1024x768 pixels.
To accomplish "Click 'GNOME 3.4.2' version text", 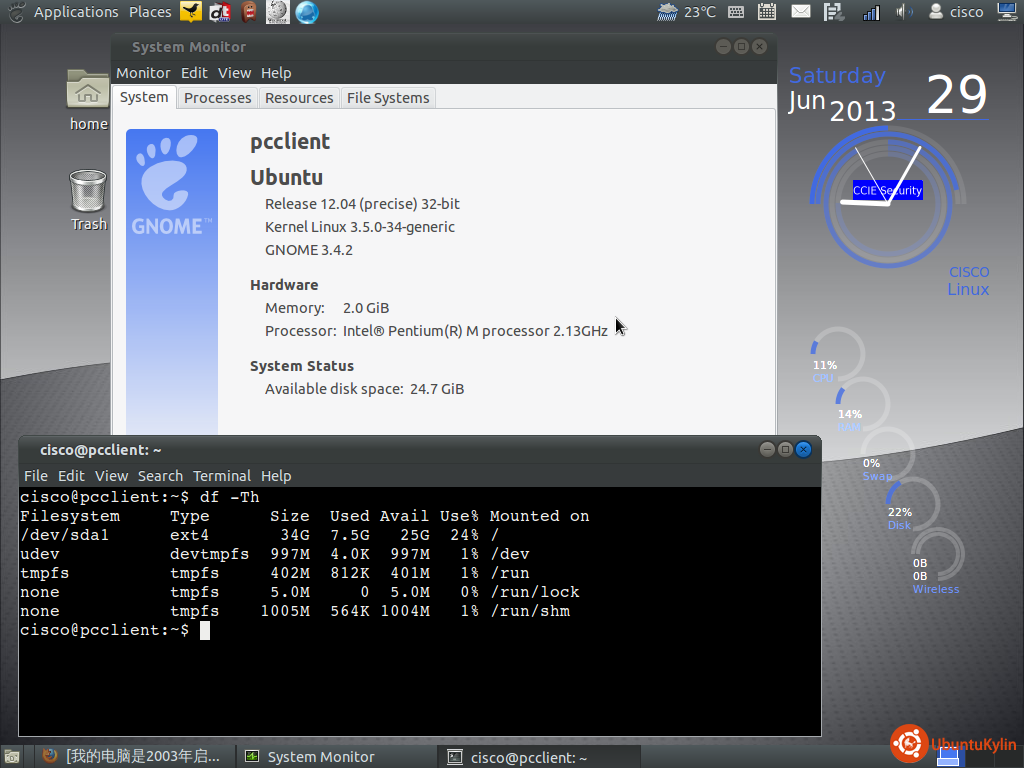I will pyautogui.click(x=309, y=250).
